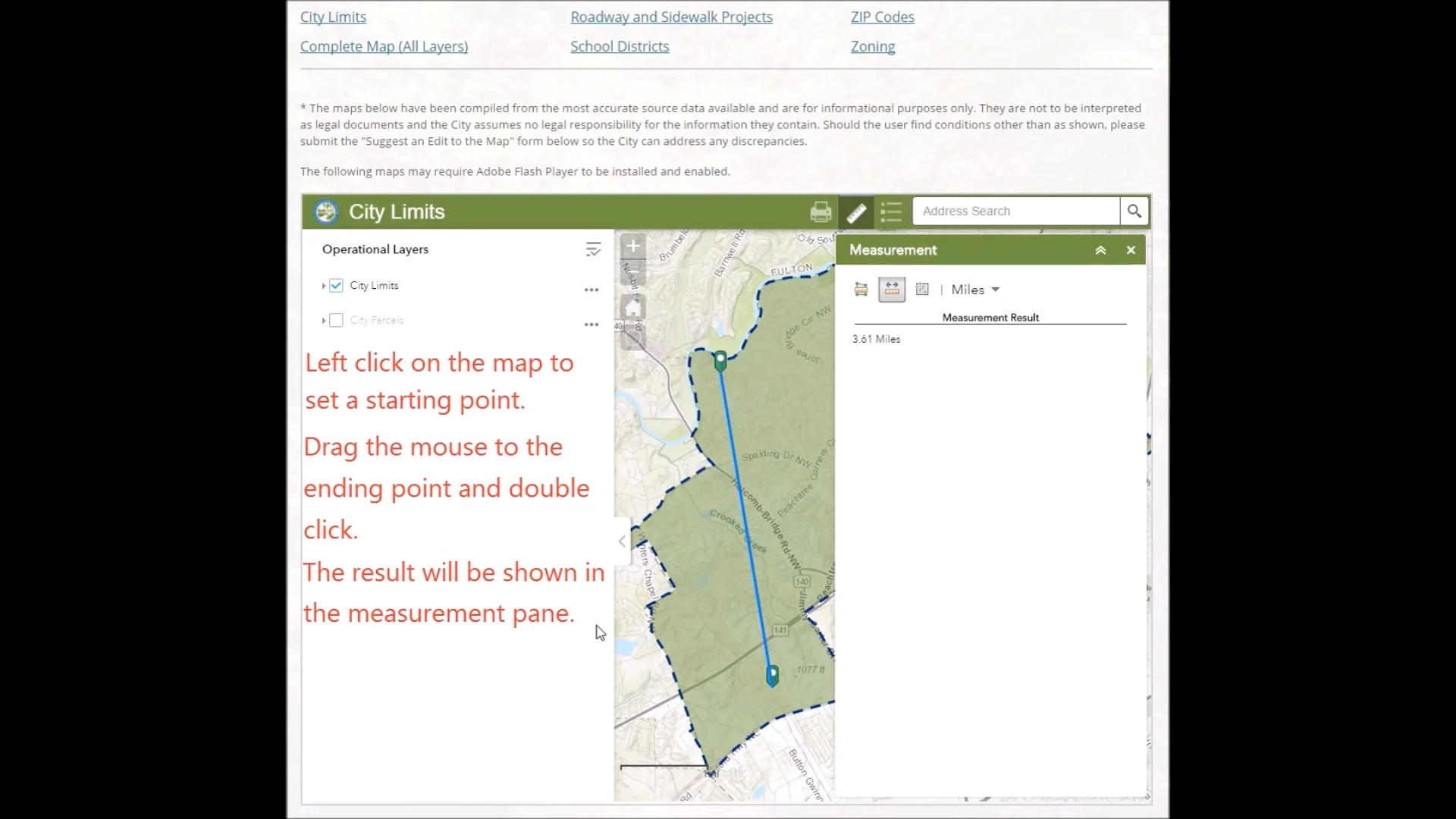Click into the Address Search field
Viewport: 1456px width, 819px height.
click(1016, 211)
